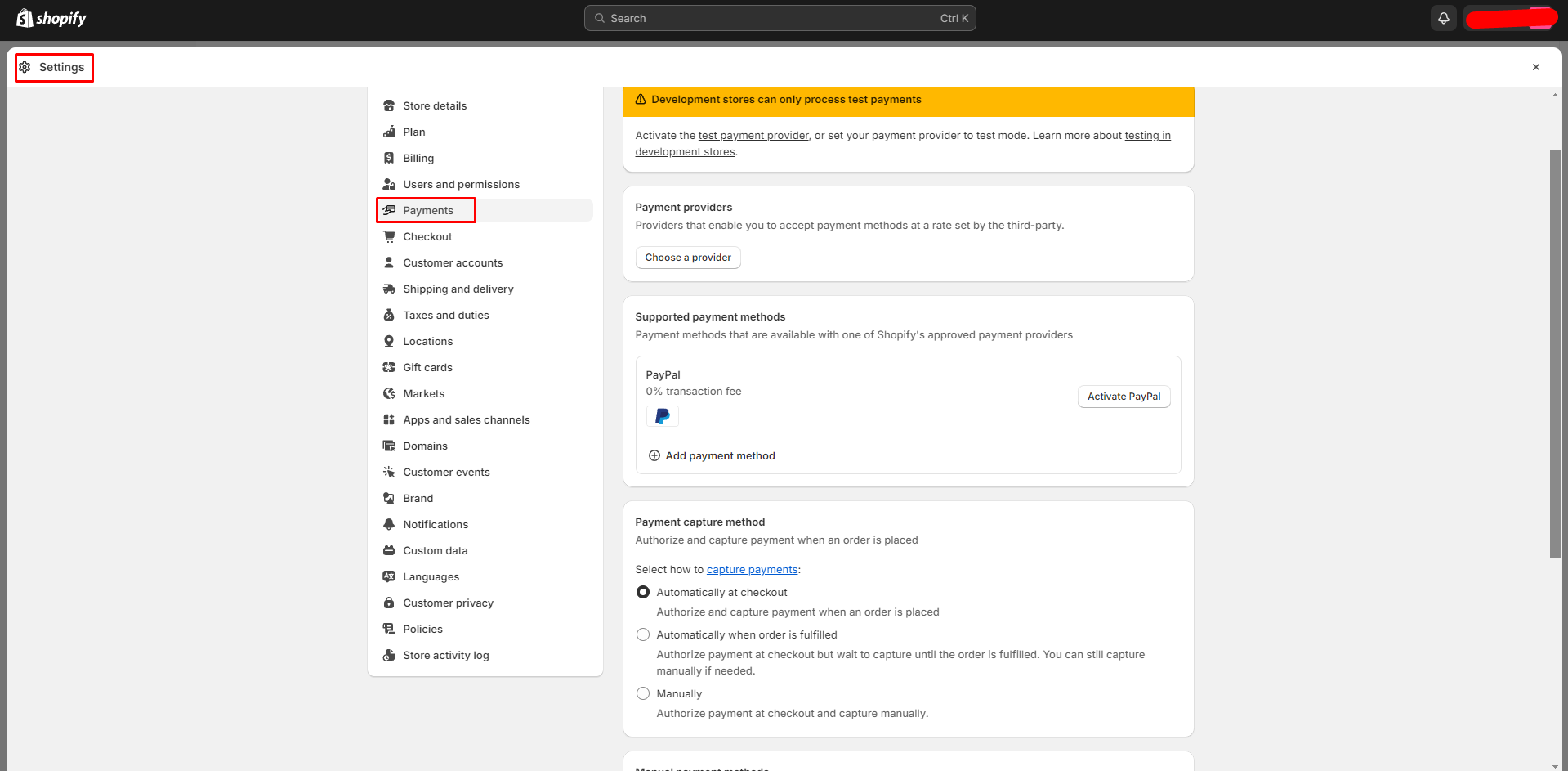Open the notifications bell icon
Screen dimensions: 1568x771
pyautogui.click(x=1444, y=18)
